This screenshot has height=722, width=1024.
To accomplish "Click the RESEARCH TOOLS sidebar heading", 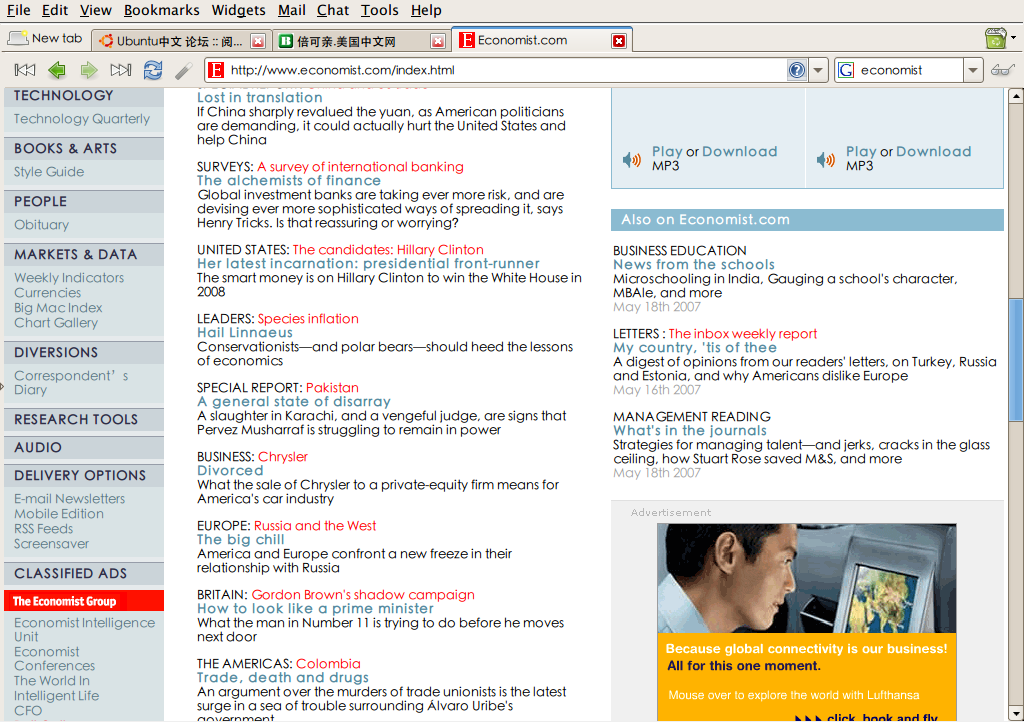I will 84,419.
